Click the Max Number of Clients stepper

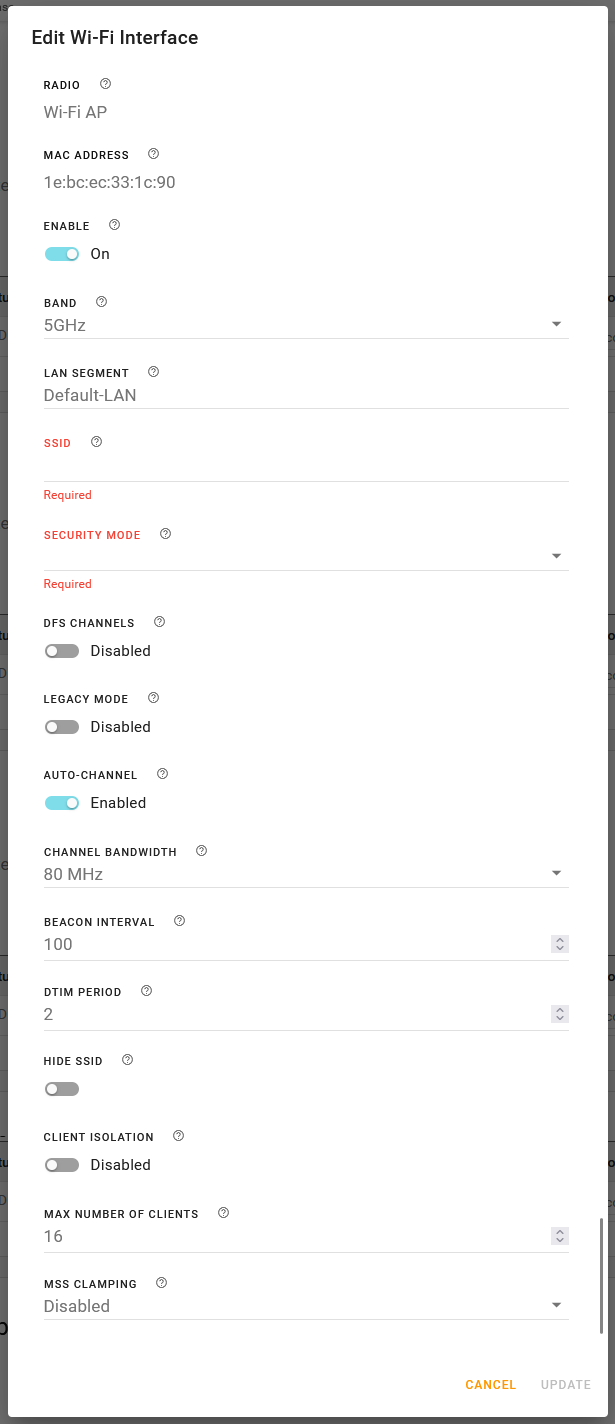click(x=560, y=1237)
